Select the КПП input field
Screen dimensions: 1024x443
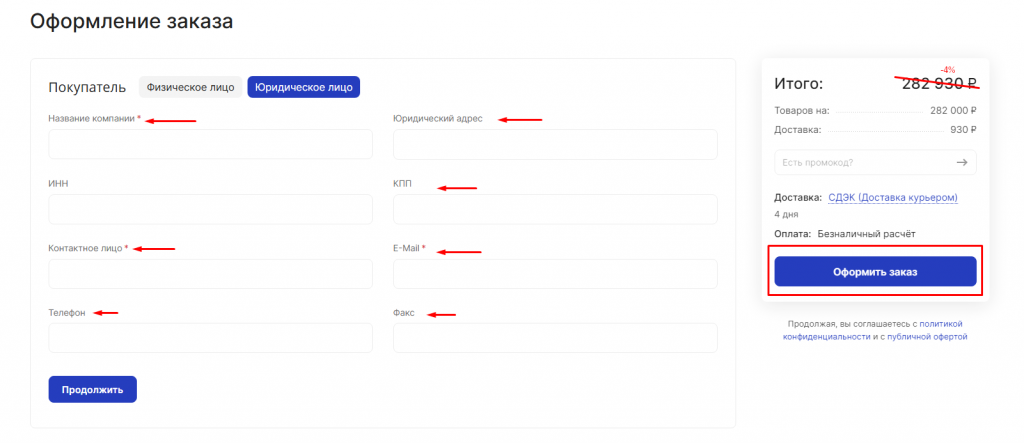click(x=555, y=209)
